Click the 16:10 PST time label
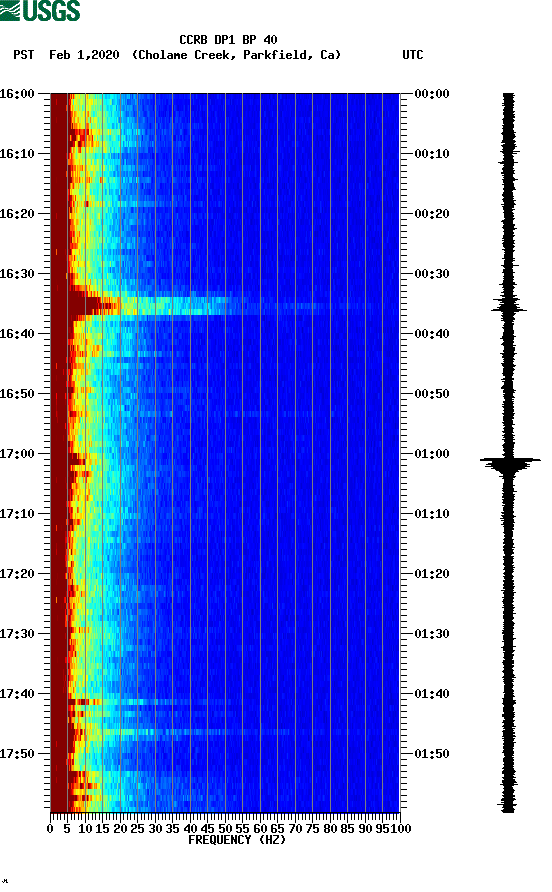Viewport: 552px width, 892px height. [17, 154]
